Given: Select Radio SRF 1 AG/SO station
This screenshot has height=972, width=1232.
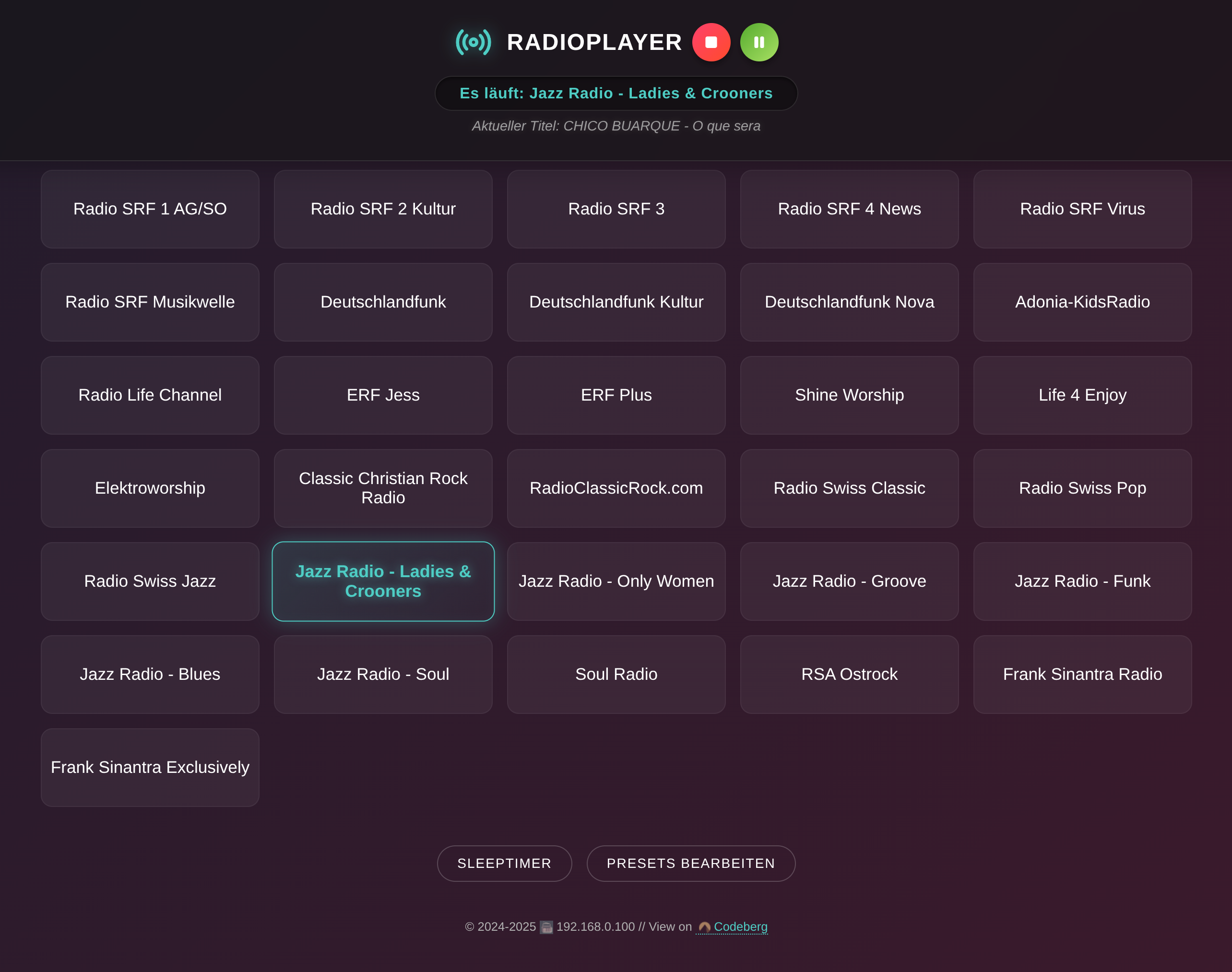Looking at the screenshot, I should (150, 209).
